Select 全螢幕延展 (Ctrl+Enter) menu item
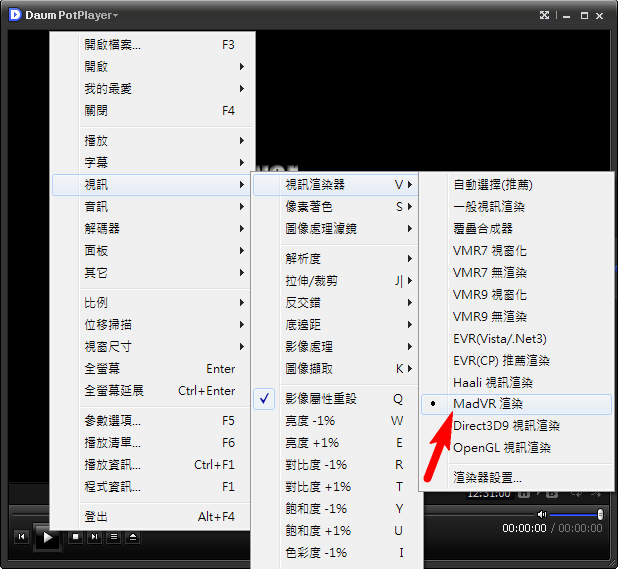Viewport: 618px width, 569px height. pos(151,391)
